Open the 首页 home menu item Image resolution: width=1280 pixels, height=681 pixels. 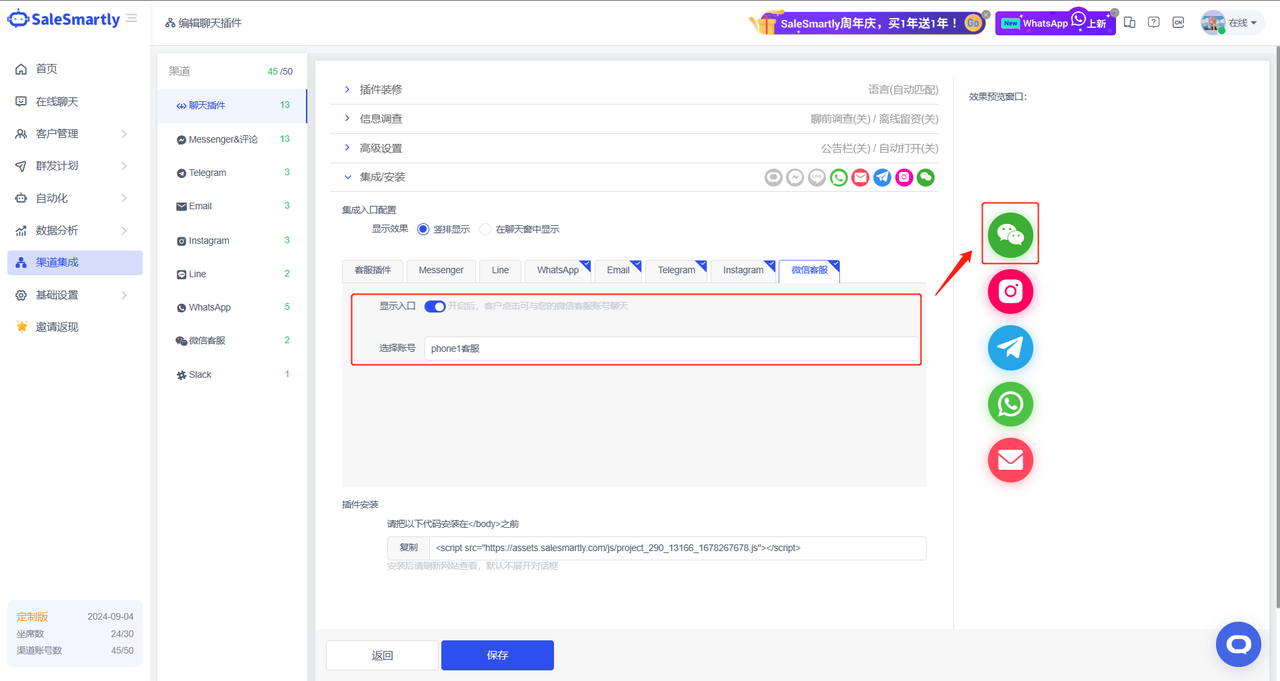tap(75, 69)
